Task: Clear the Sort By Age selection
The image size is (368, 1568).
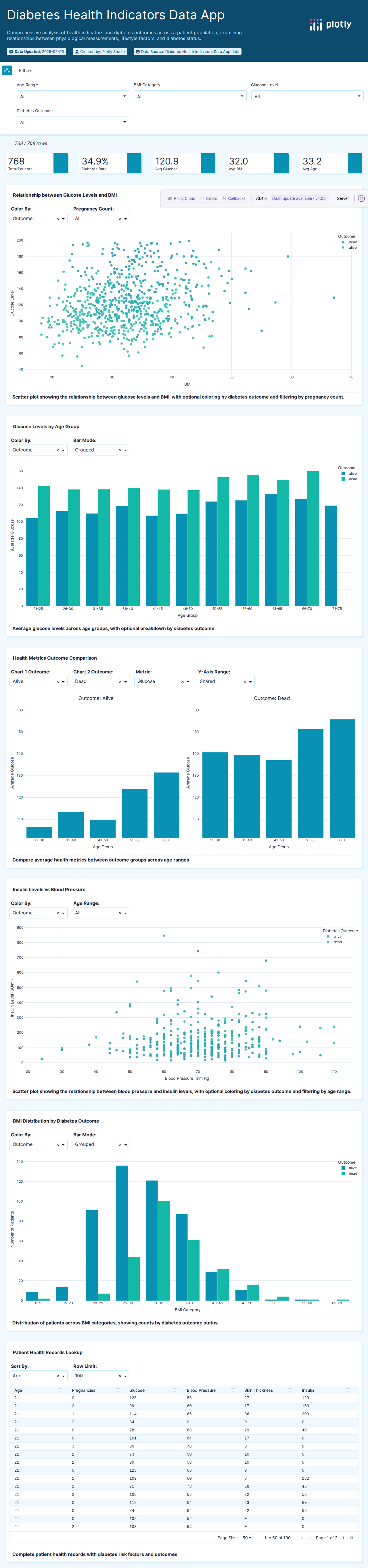Action: click(x=58, y=1376)
